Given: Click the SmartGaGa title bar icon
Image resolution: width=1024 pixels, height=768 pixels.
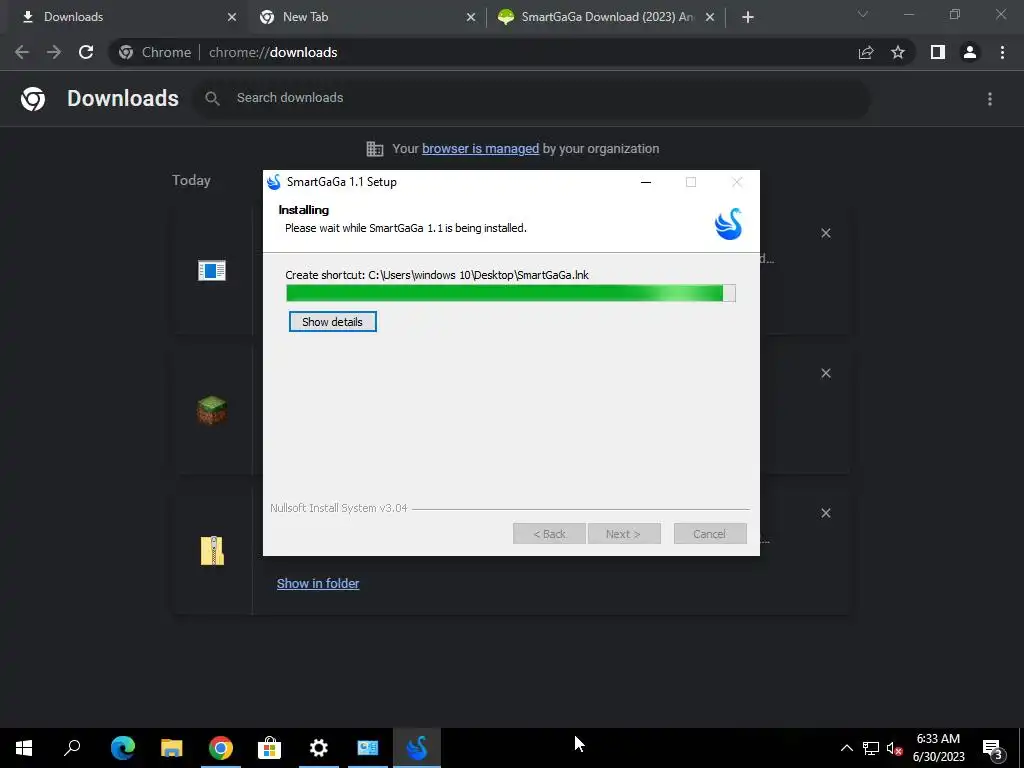Looking at the screenshot, I should [274, 182].
